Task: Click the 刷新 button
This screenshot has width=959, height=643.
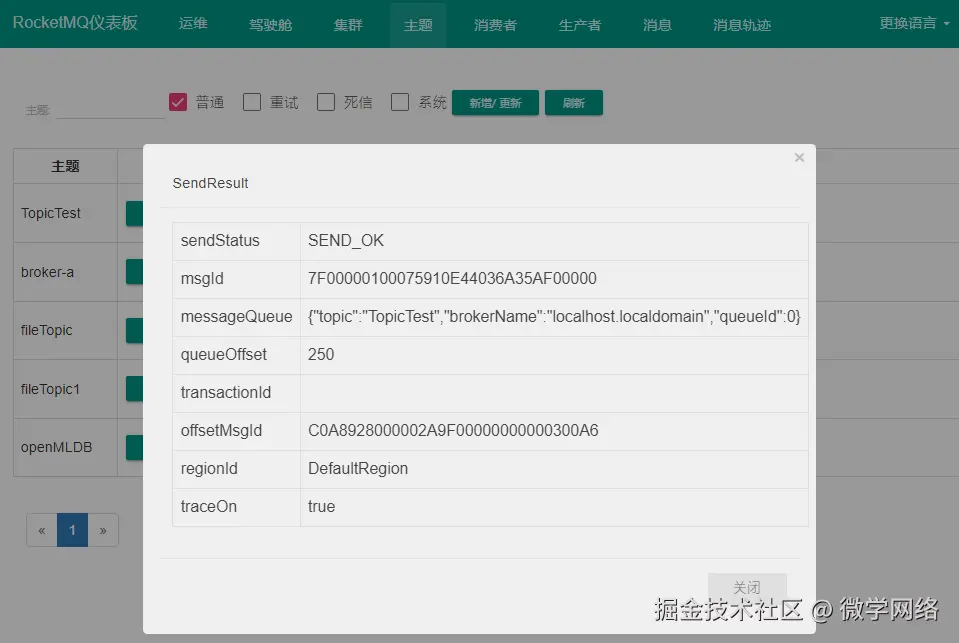Action: (x=574, y=103)
